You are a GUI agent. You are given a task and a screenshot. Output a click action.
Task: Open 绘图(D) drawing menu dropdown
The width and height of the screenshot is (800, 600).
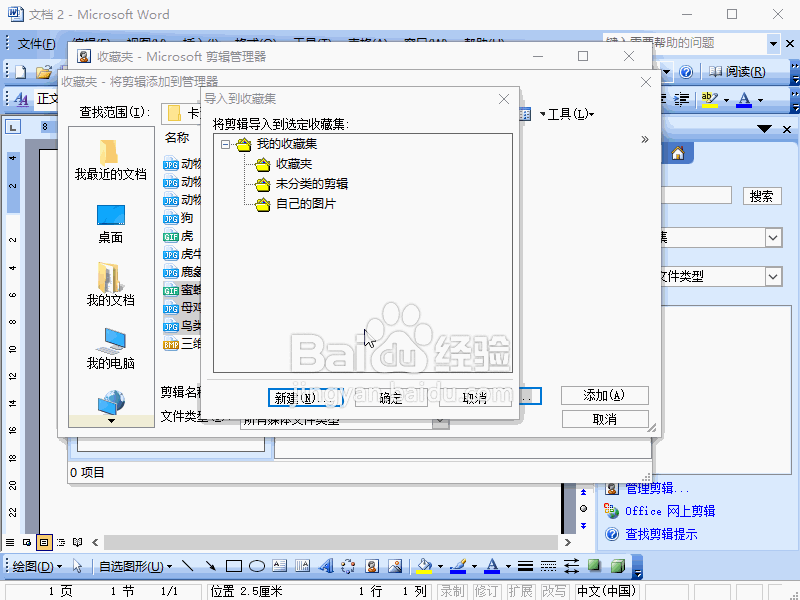[37, 566]
